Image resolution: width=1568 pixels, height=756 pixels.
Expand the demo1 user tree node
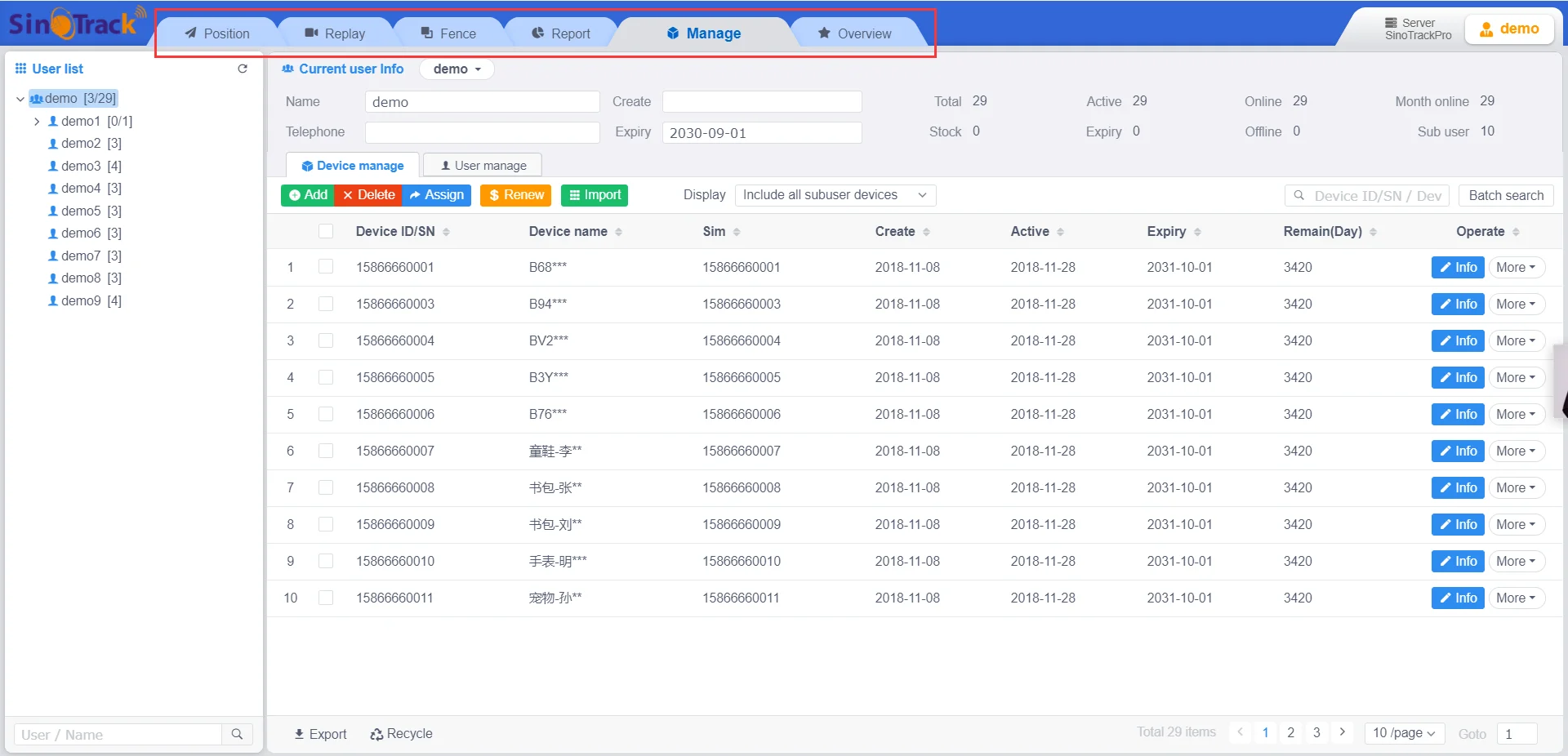tap(37, 121)
